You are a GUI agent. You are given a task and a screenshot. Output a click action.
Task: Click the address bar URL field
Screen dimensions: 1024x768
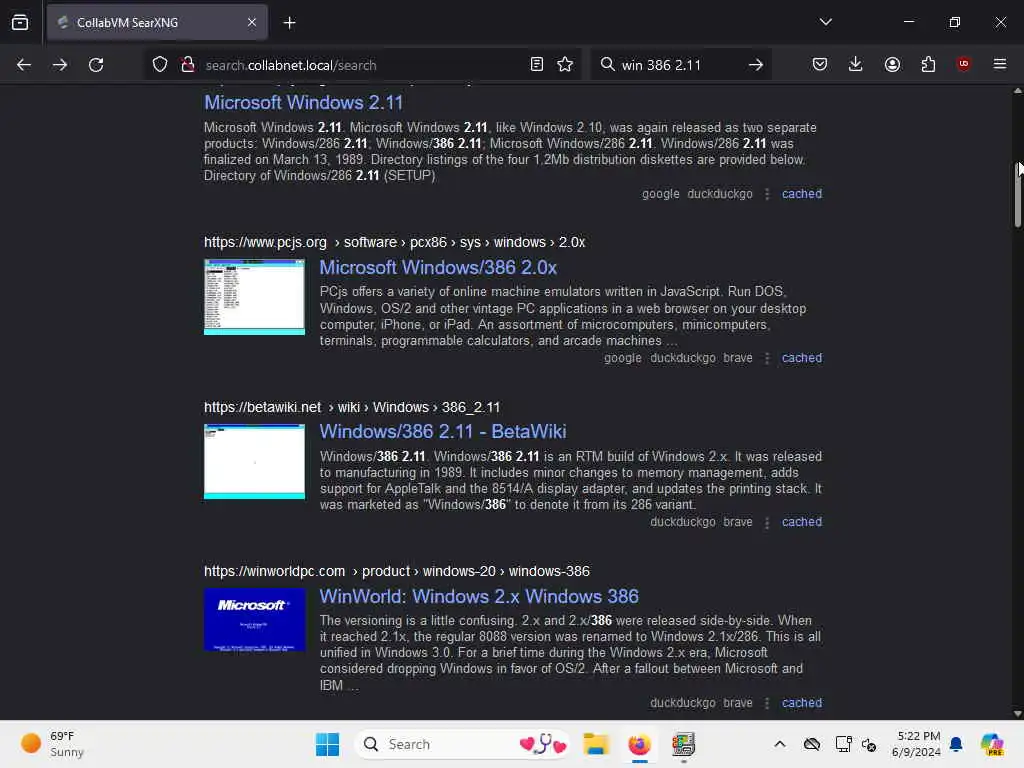coord(362,65)
